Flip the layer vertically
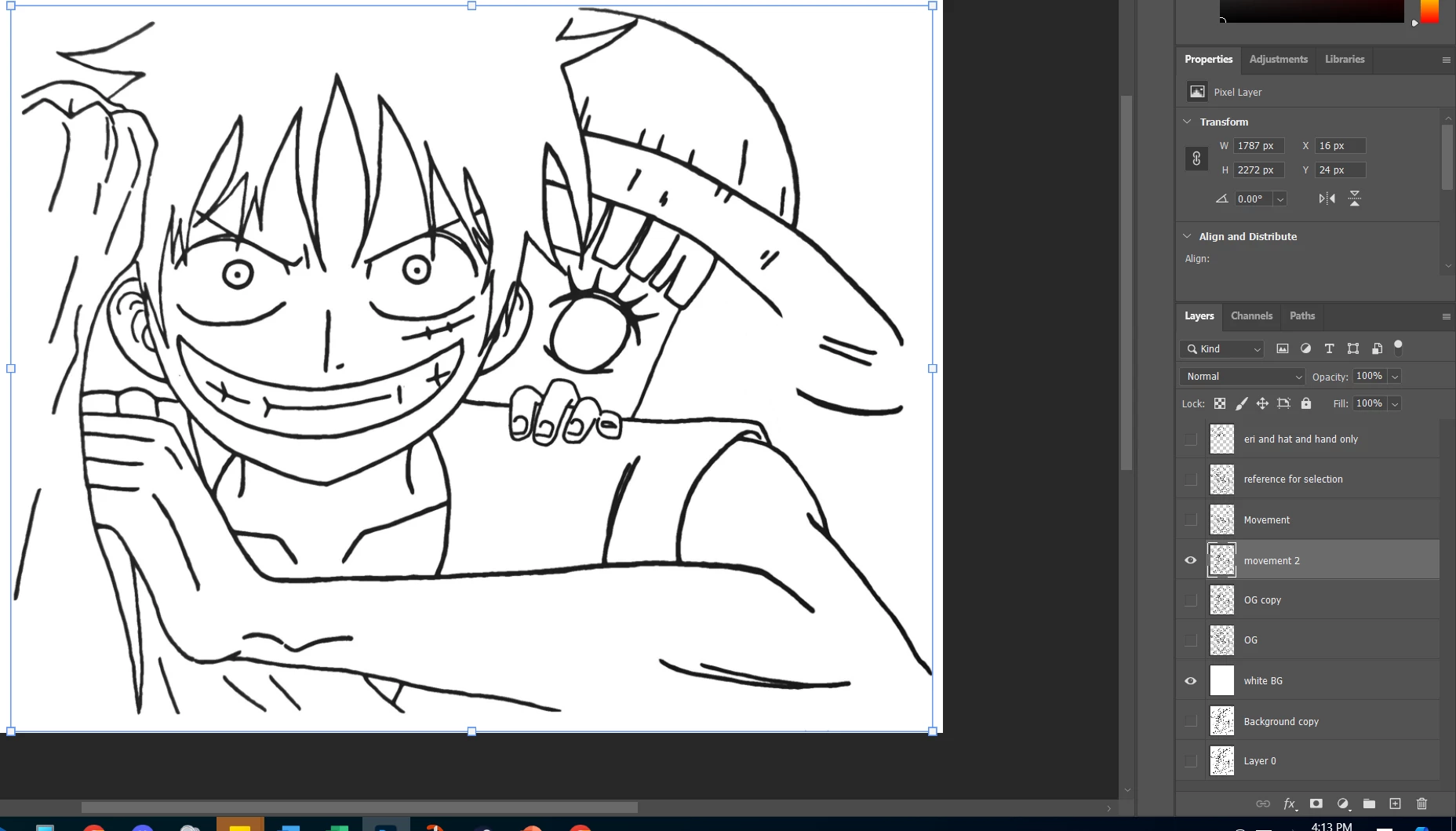This screenshot has height=831, width=1456. (x=1355, y=199)
